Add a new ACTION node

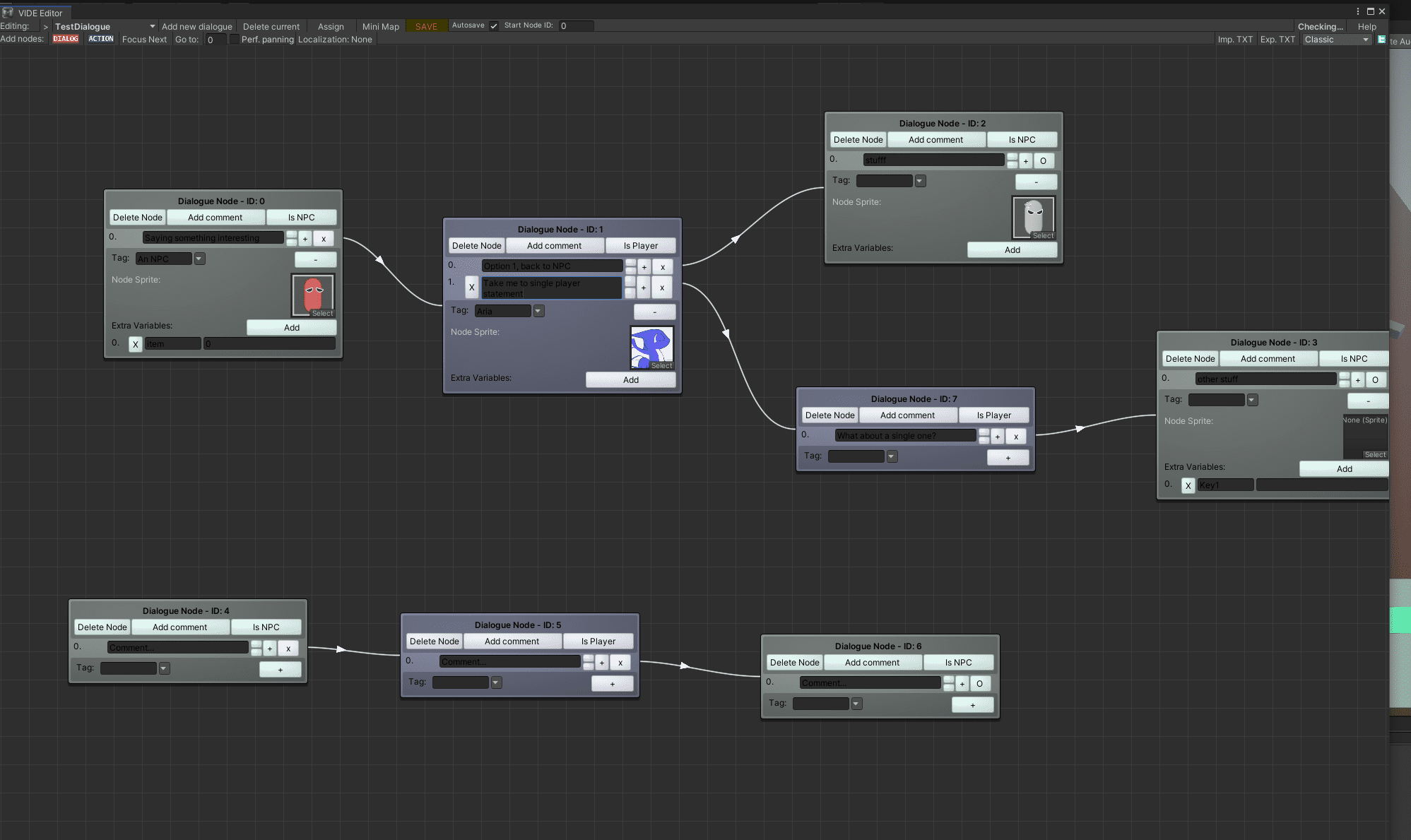click(100, 39)
